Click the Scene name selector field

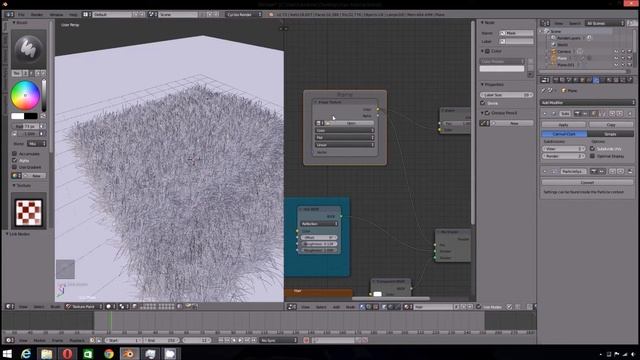(x=178, y=14)
